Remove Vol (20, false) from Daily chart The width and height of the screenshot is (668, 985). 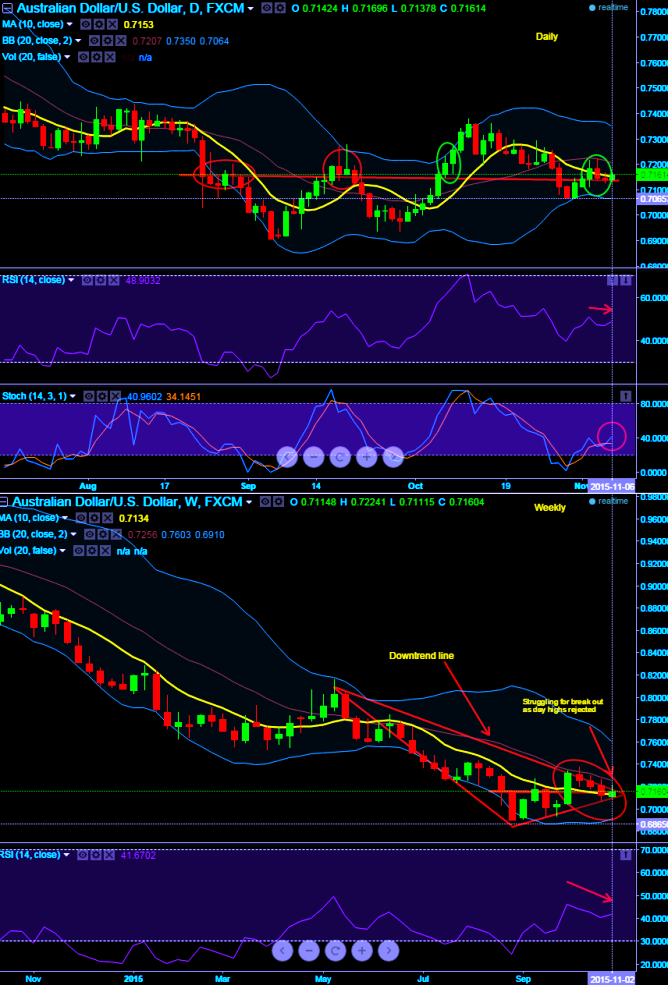[x=109, y=57]
